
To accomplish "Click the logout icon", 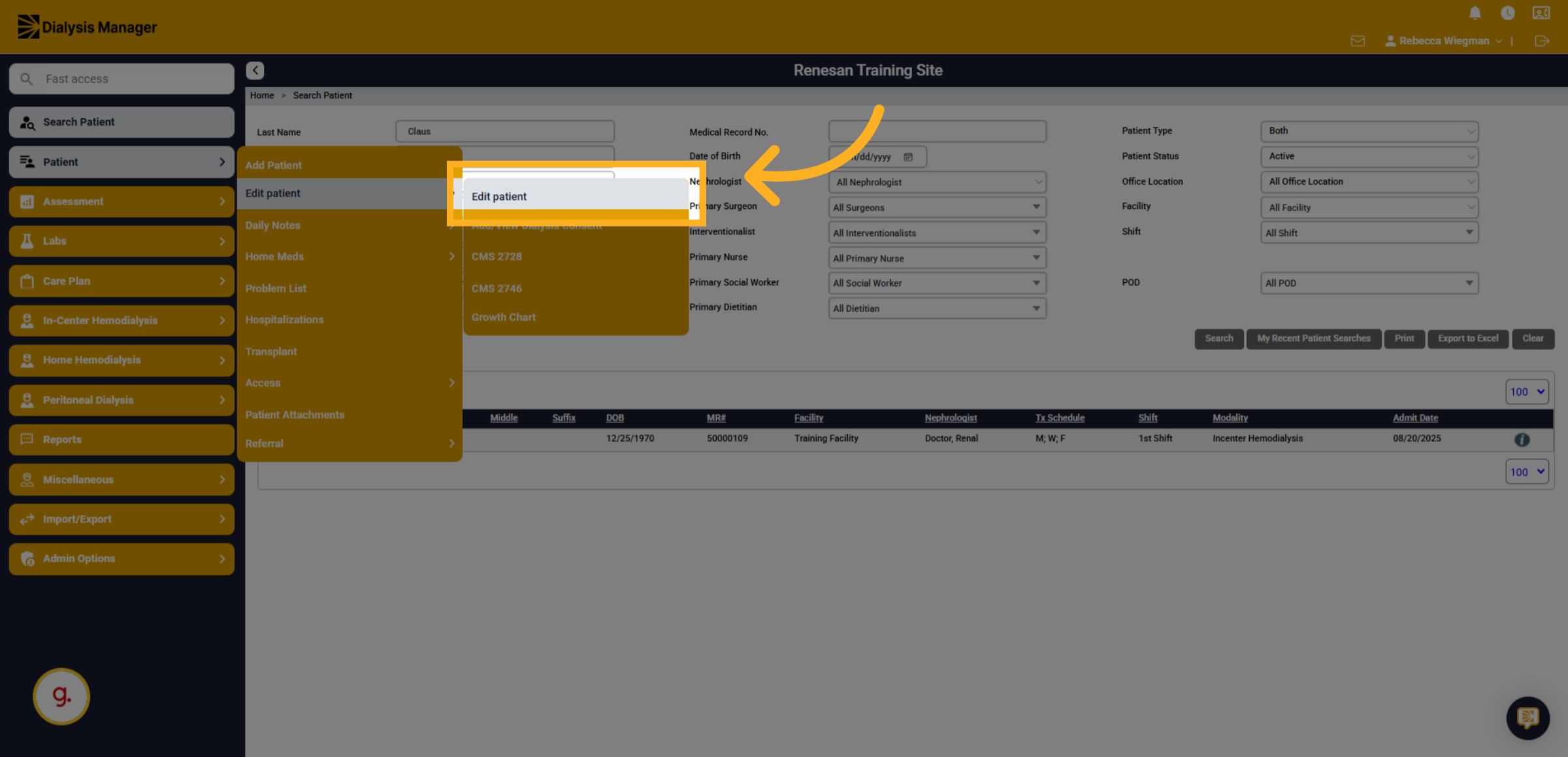I will click(1542, 41).
